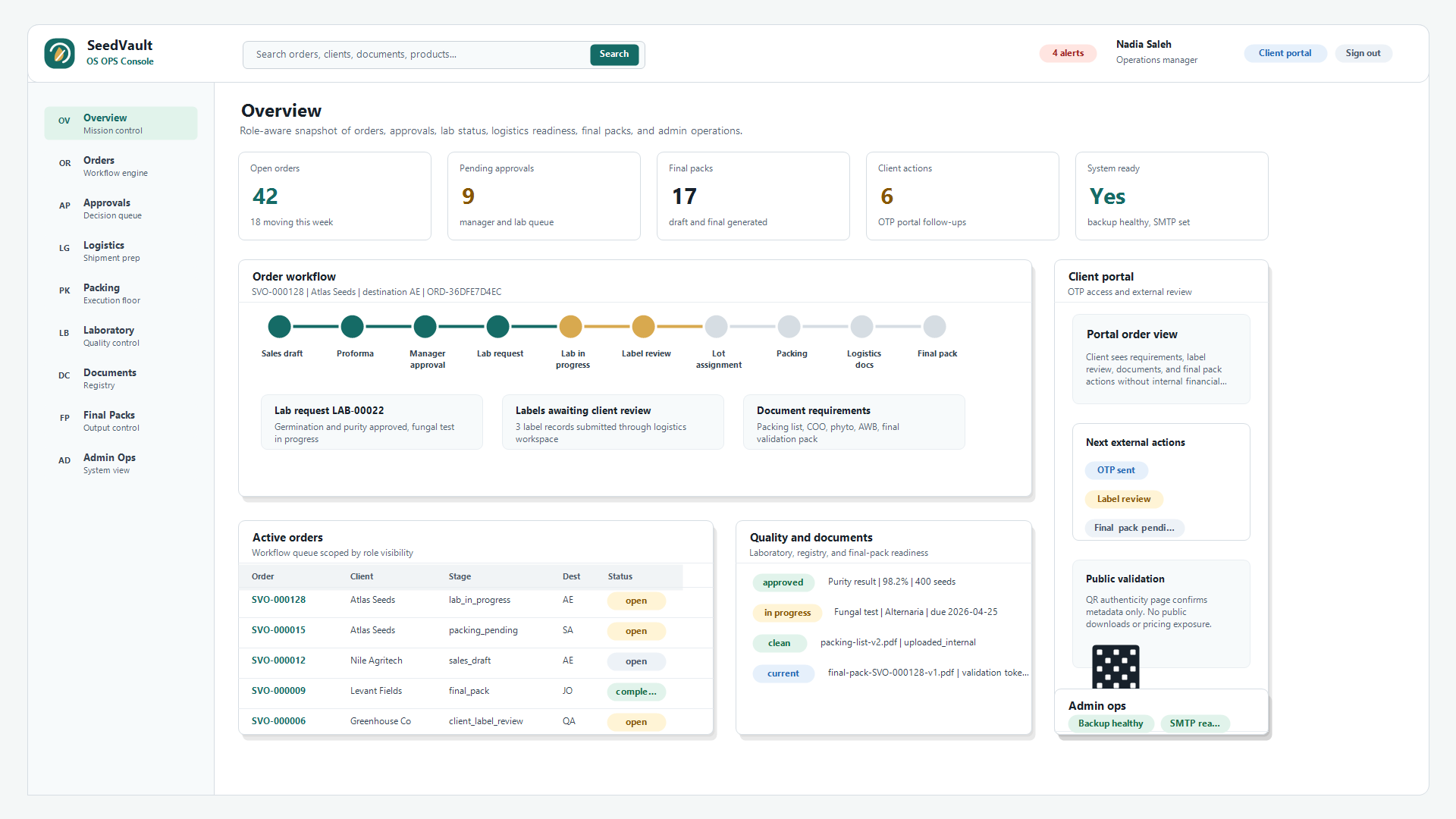Click the approved purity result tag
This screenshot has width=1456, height=819.
(783, 582)
